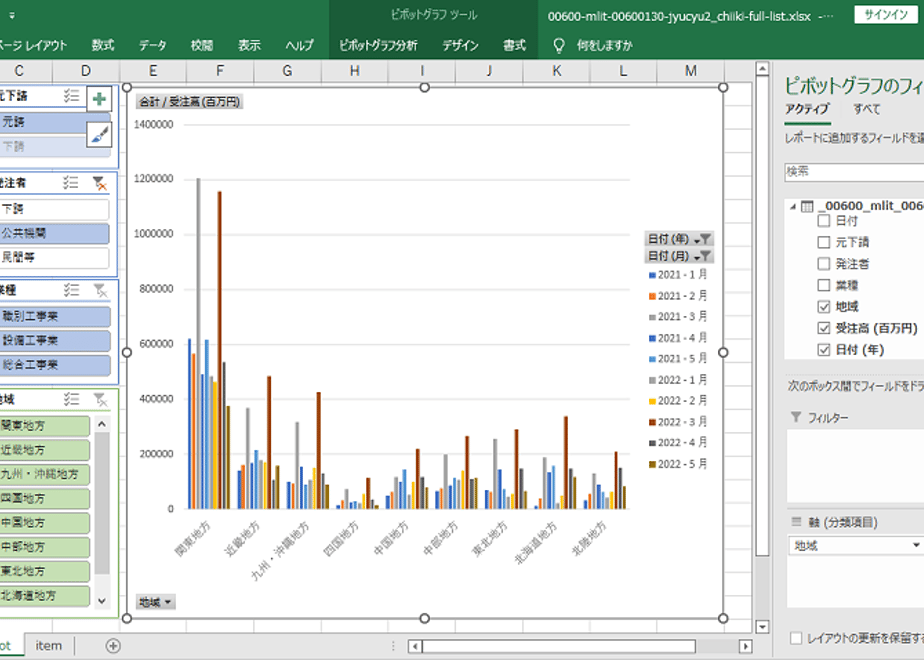Select the アクティブ tab in field pane
This screenshot has height=660, width=924.
coord(807,109)
